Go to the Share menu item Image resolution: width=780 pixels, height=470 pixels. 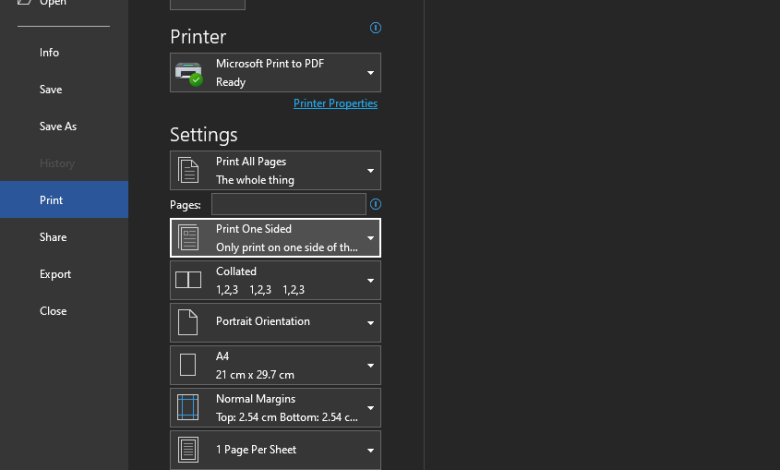(53, 237)
